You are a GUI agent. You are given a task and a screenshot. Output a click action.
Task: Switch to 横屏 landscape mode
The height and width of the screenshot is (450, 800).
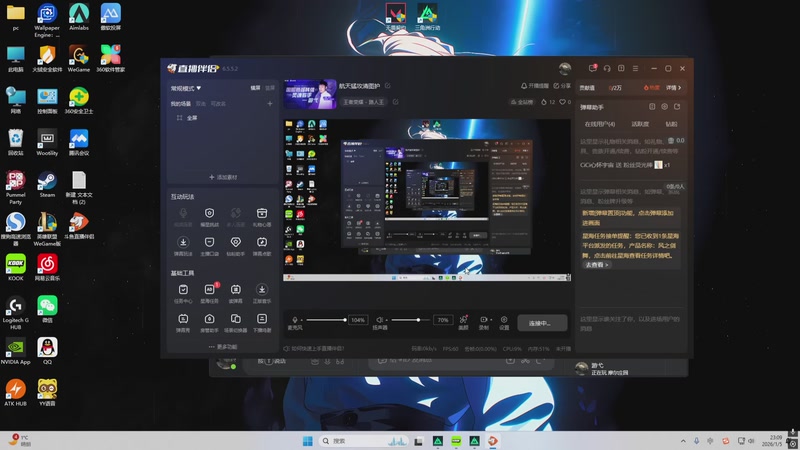[x=255, y=88]
